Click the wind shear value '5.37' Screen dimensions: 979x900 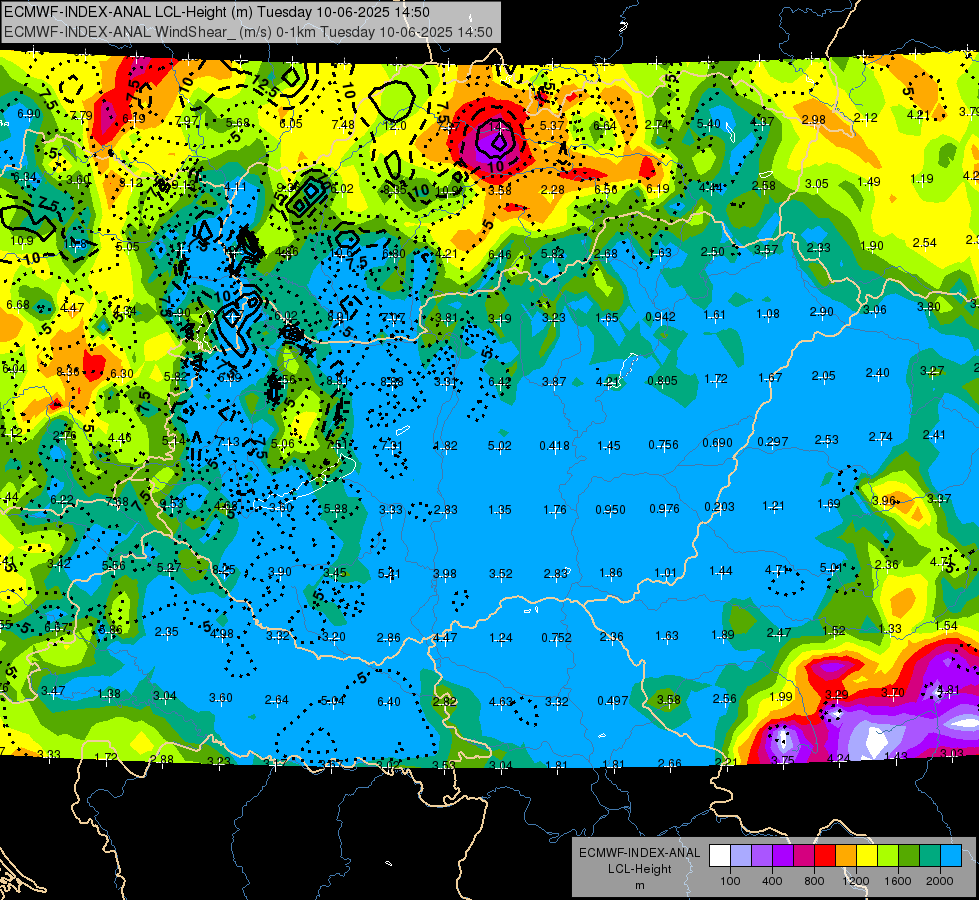(552, 126)
